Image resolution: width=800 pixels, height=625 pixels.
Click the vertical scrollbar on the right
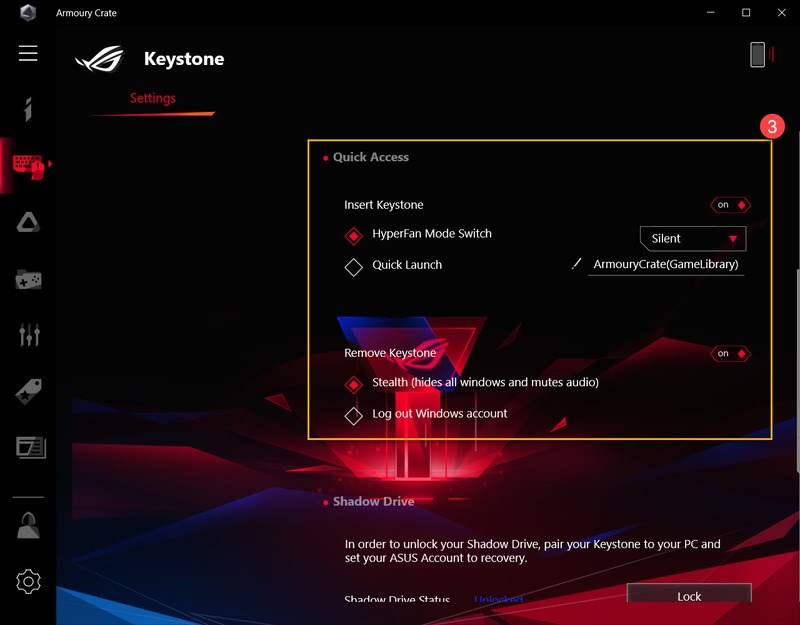(797, 370)
